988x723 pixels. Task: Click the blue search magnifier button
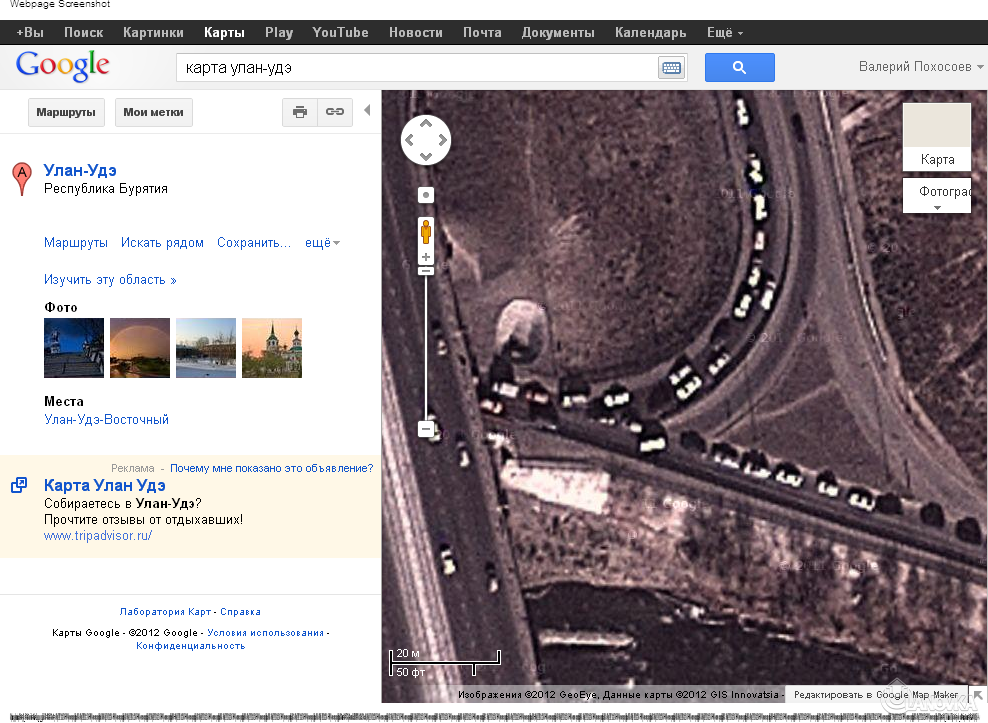point(739,67)
